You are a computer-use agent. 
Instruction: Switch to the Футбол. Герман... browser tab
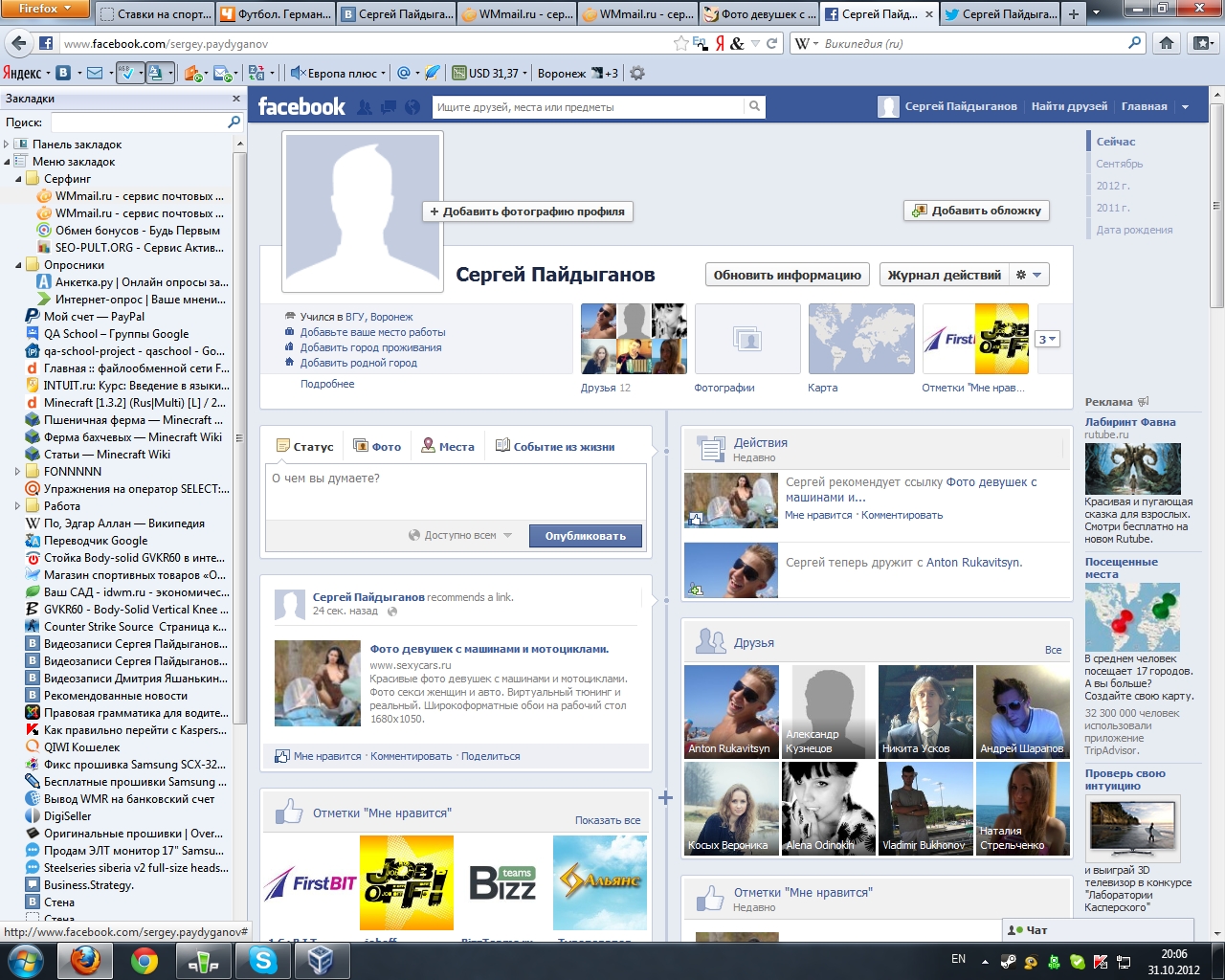point(276,14)
